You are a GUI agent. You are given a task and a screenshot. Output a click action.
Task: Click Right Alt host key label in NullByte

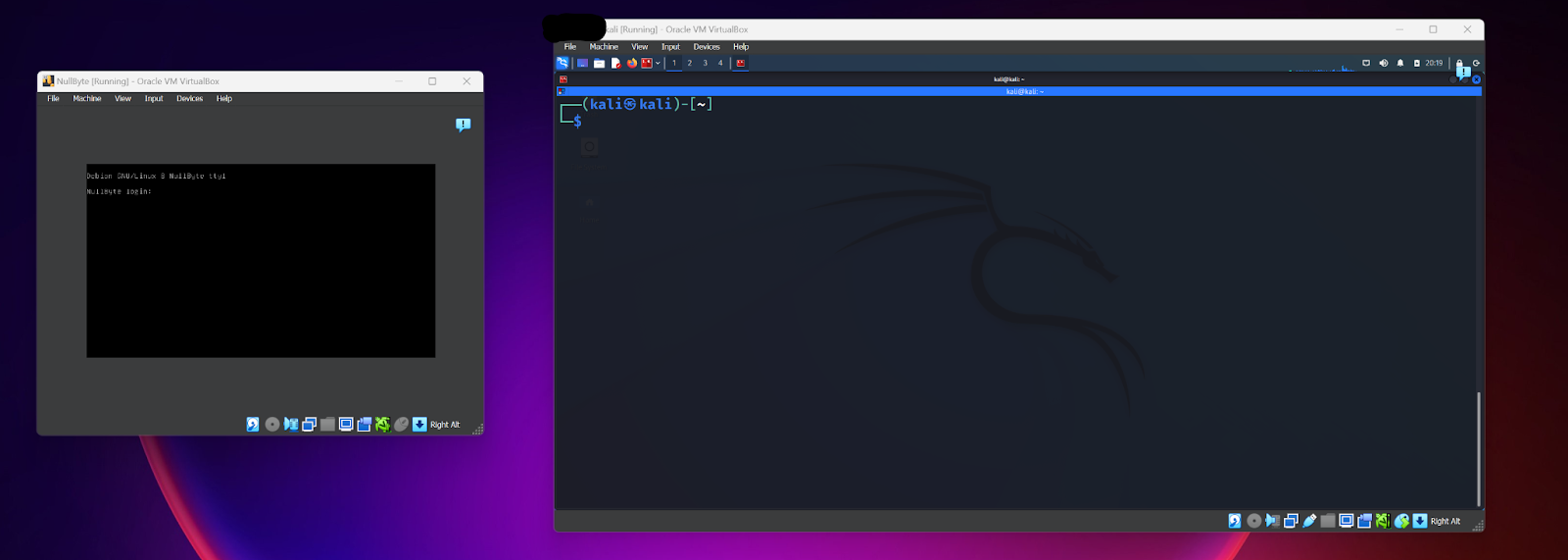click(445, 425)
